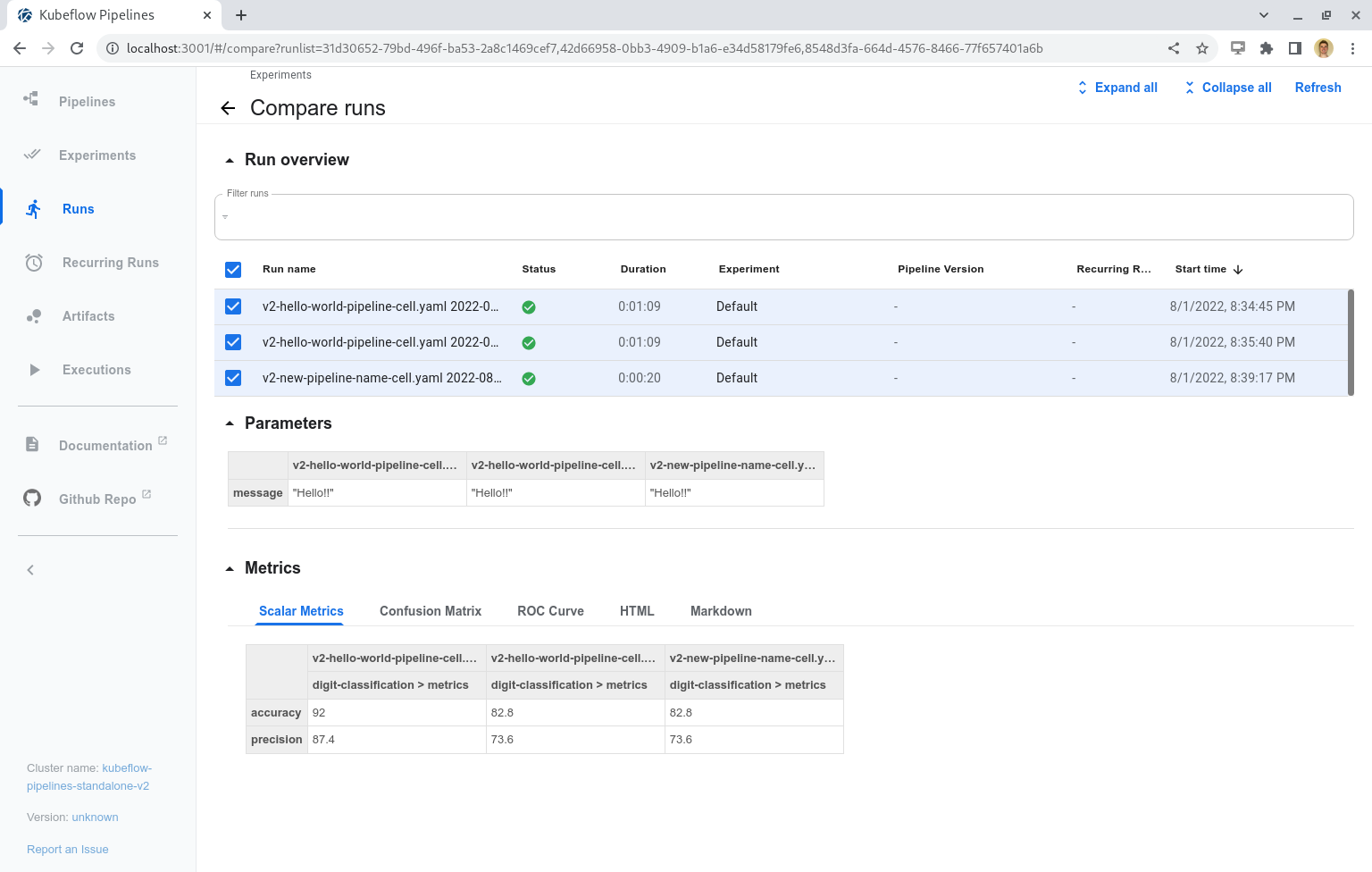Switch to the Confusion Matrix tab

430,611
